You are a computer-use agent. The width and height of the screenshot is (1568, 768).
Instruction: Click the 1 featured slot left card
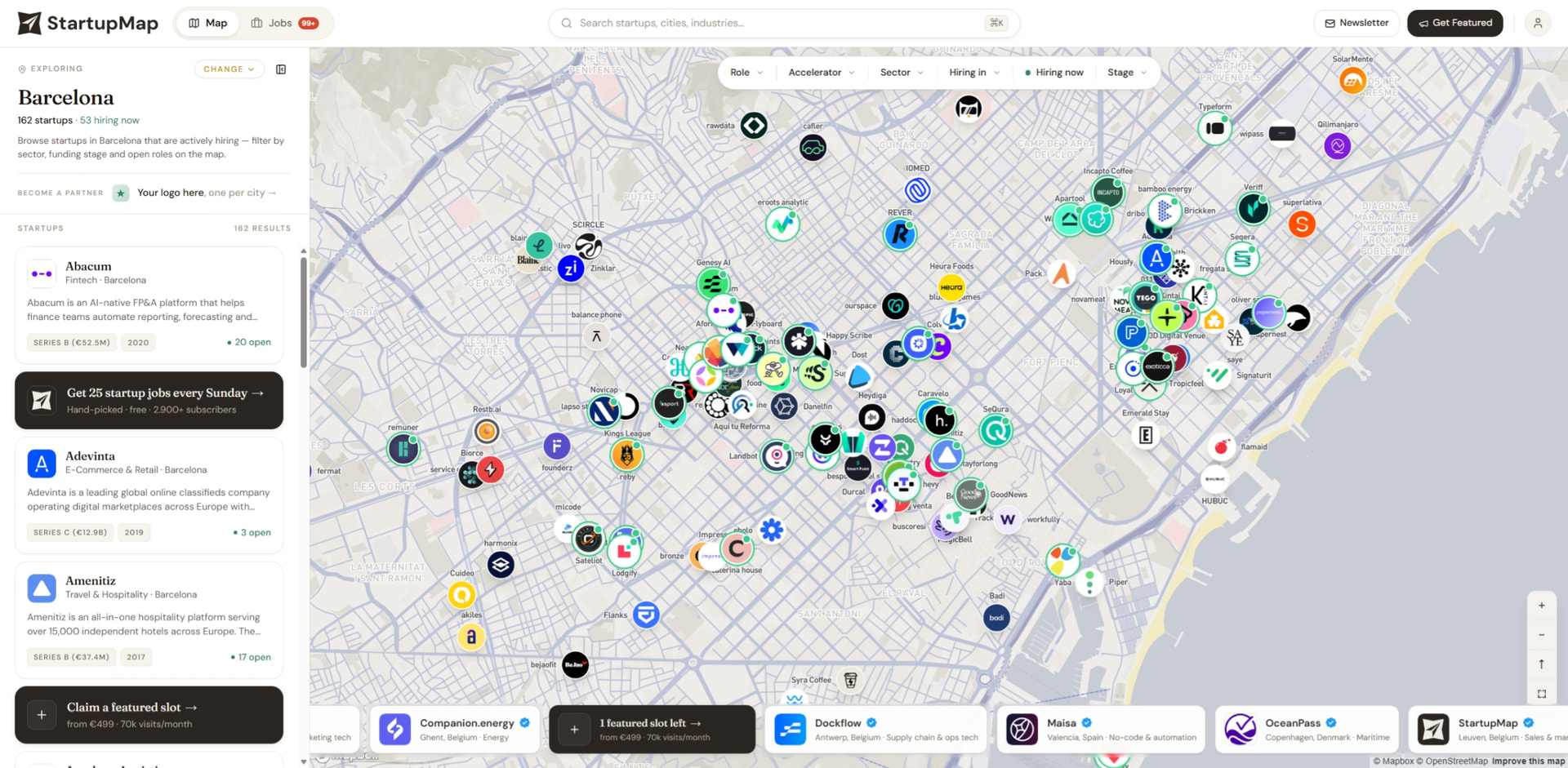pyautogui.click(x=652, y=729)
